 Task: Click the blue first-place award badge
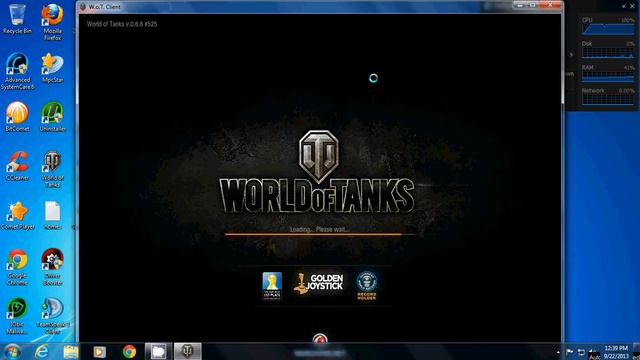click(272, 286)
